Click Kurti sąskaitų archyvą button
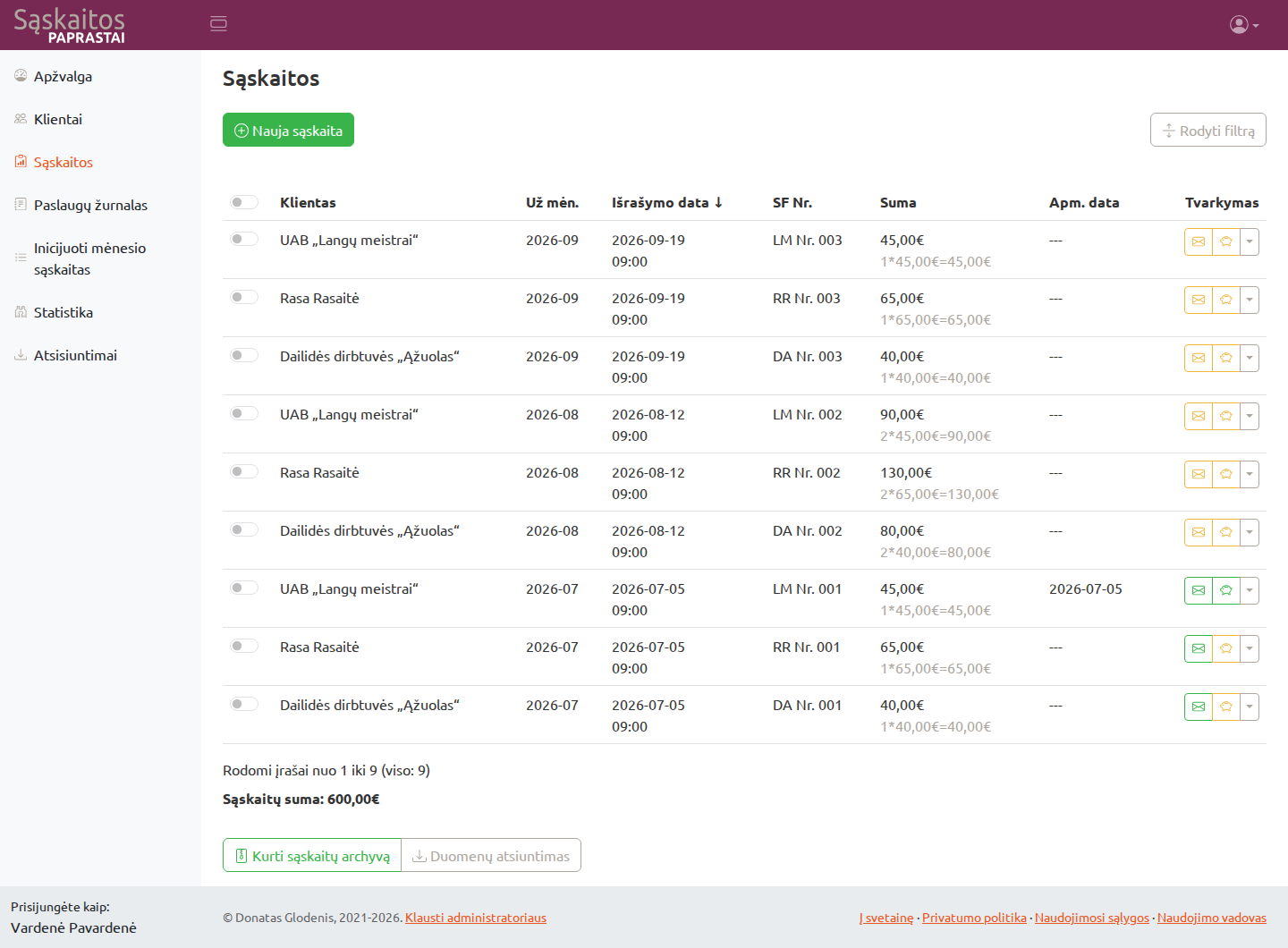The width and height of the screenshot is (1288, 948). pyautogui.click(x=312, y=855)
